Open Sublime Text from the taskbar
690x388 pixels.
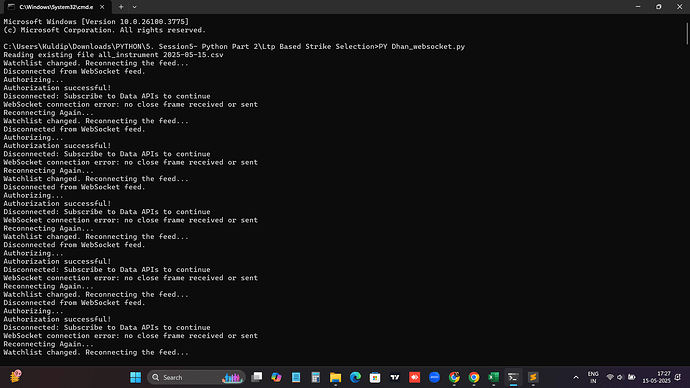(x=533, y=377)
